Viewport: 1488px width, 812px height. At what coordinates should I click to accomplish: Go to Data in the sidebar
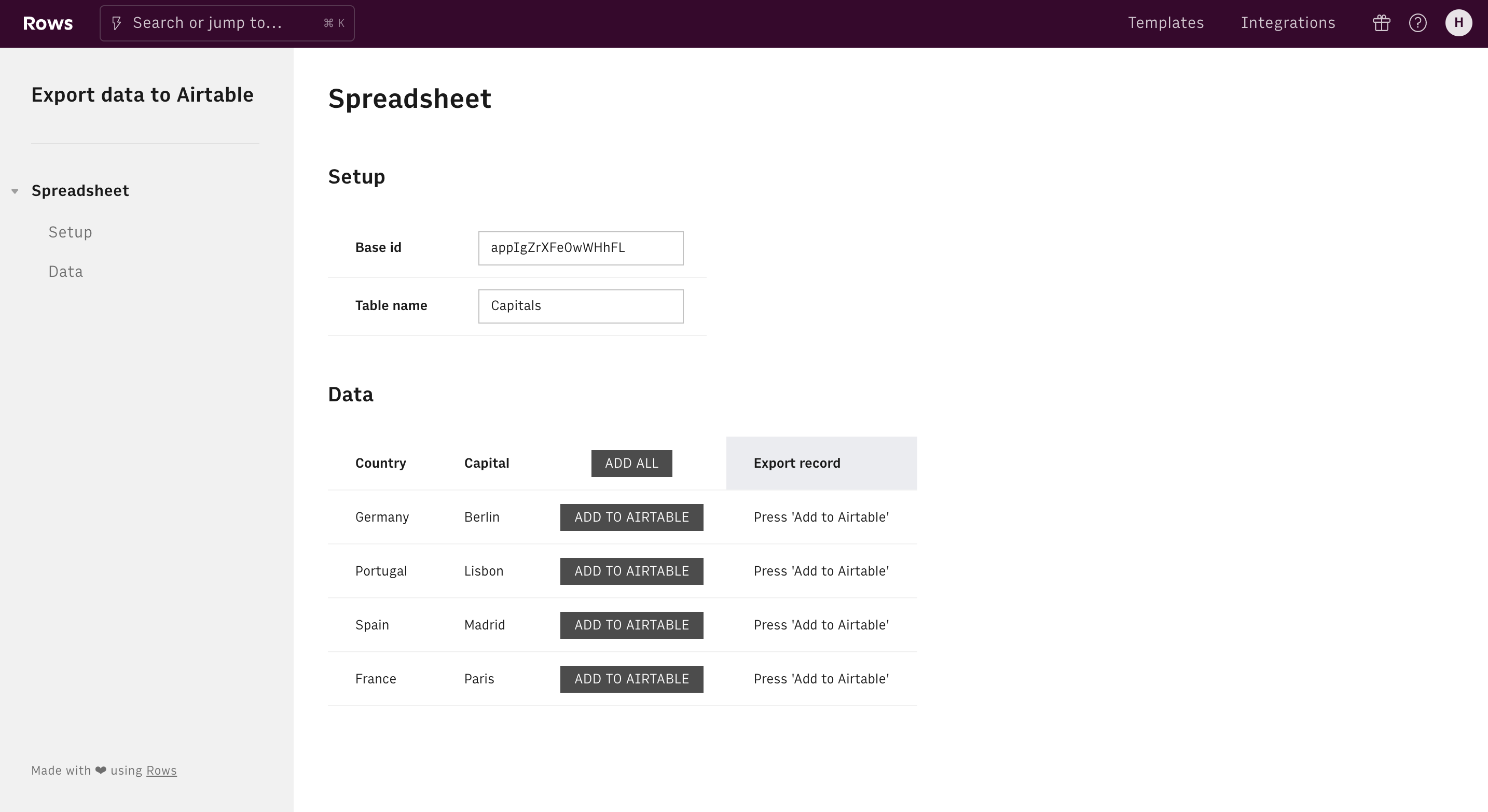click(x=66, y=272)
